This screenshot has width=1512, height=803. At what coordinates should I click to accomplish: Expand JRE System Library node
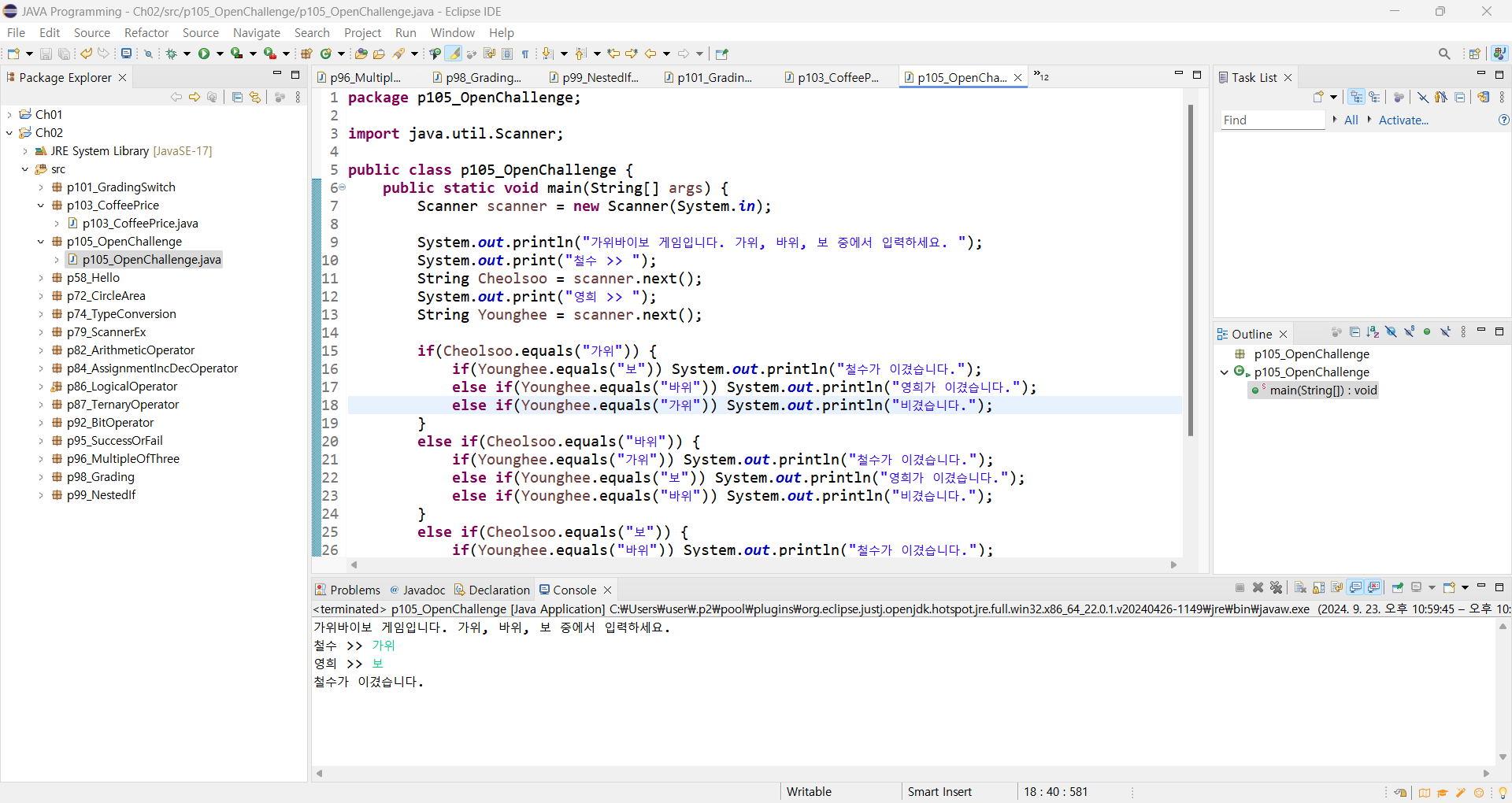pyautogui.click(x=25, y=151)
